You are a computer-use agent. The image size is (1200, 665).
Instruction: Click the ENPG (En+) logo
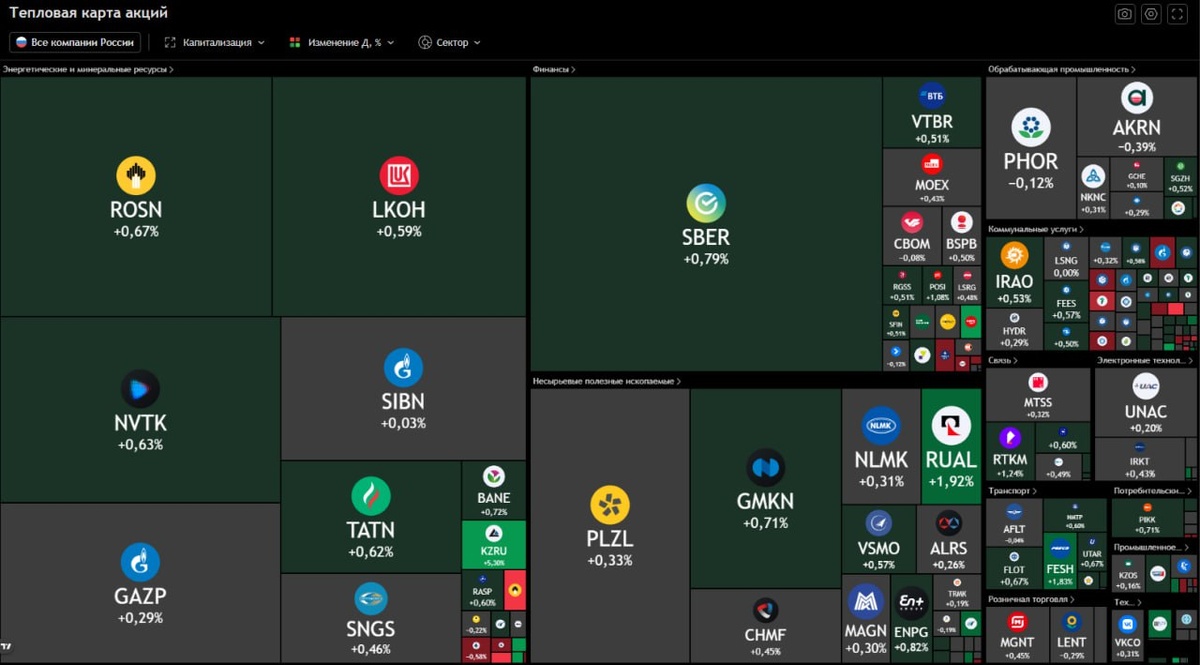tap(910, 602)
